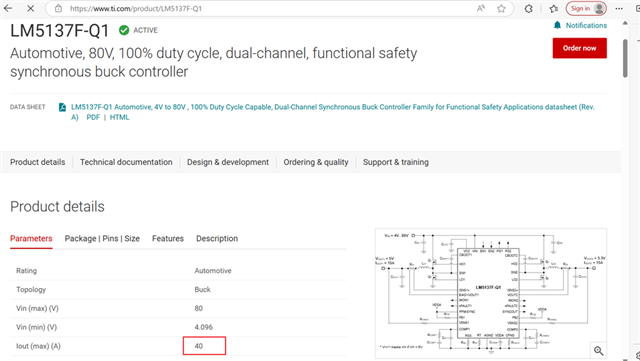Open the datasheet PDF link
Viewport: 640px width, 361px height.
(93, 117)
